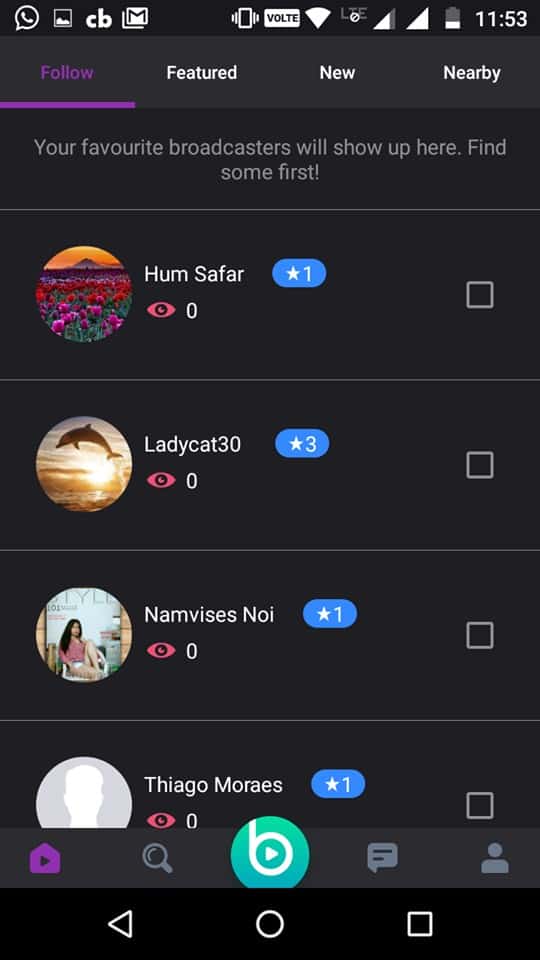Open Hum Safar's tulip field avatar
The width and height of the screenshot is (540, 960).
tap(84, 294)
